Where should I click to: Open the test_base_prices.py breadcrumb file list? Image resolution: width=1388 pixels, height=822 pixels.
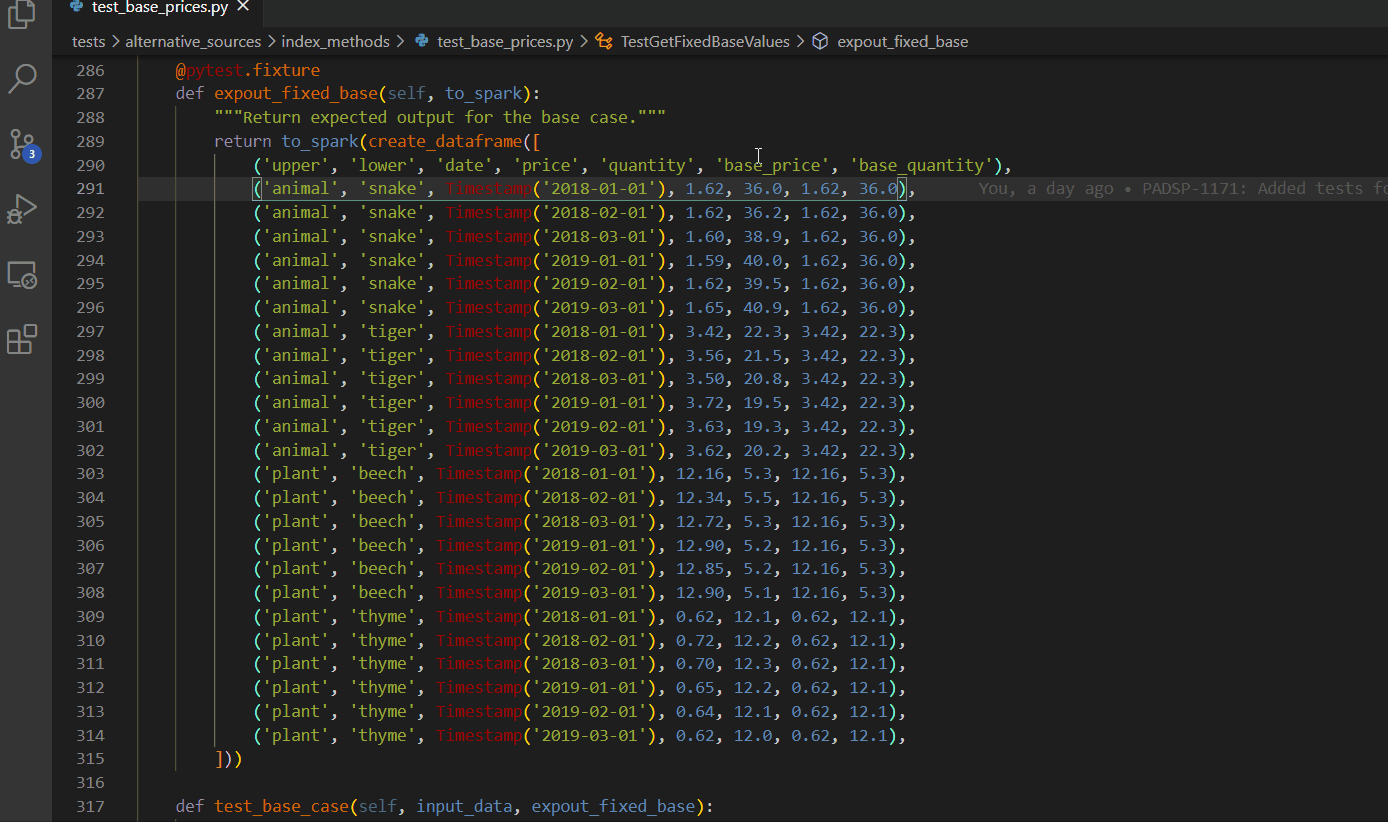tap(505, 42)
